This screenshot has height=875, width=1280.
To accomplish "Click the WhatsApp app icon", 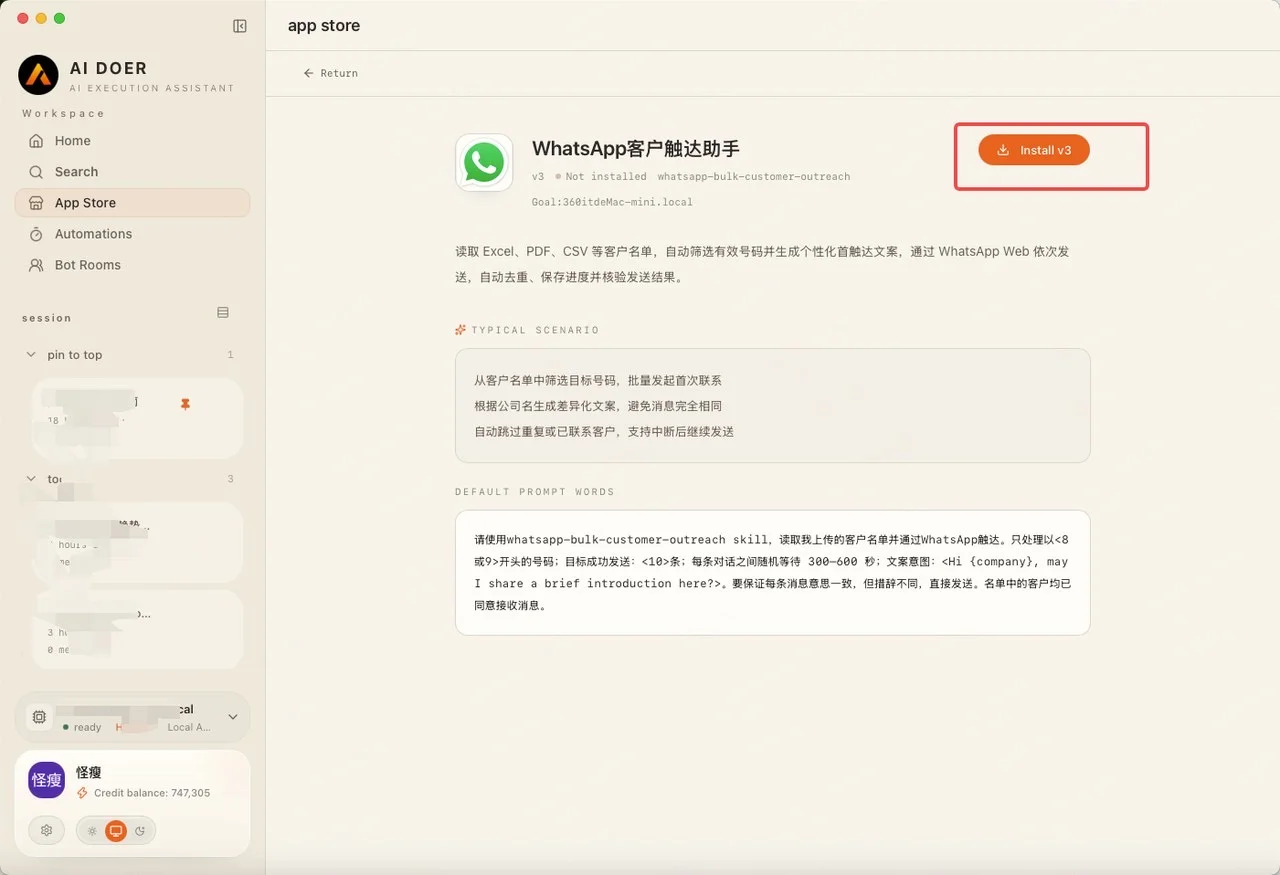I will 484,162.
